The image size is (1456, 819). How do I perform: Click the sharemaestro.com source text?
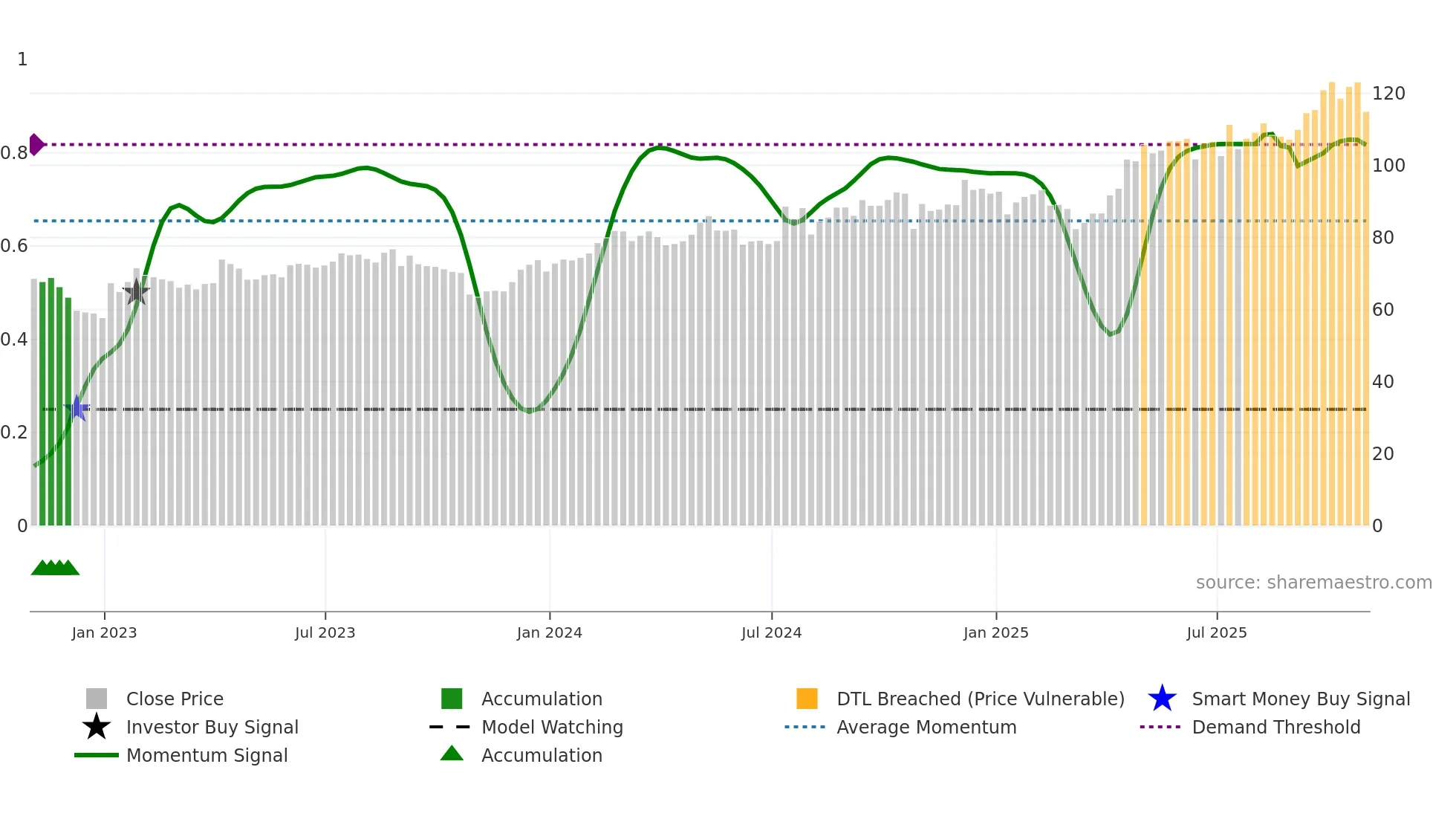coord(1313,582)
